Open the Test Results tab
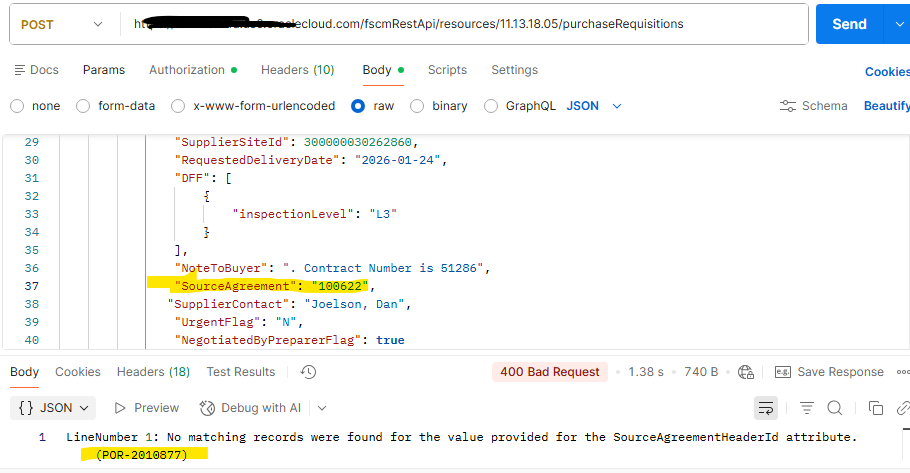The width and height of the screenshot is (910, 473). (241, 372)
